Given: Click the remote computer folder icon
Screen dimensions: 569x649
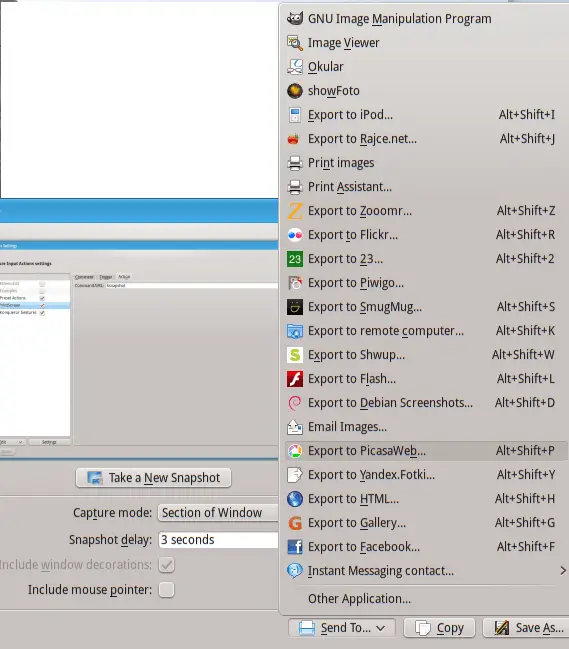Looking at the screenshot, I should pos(295,331).
